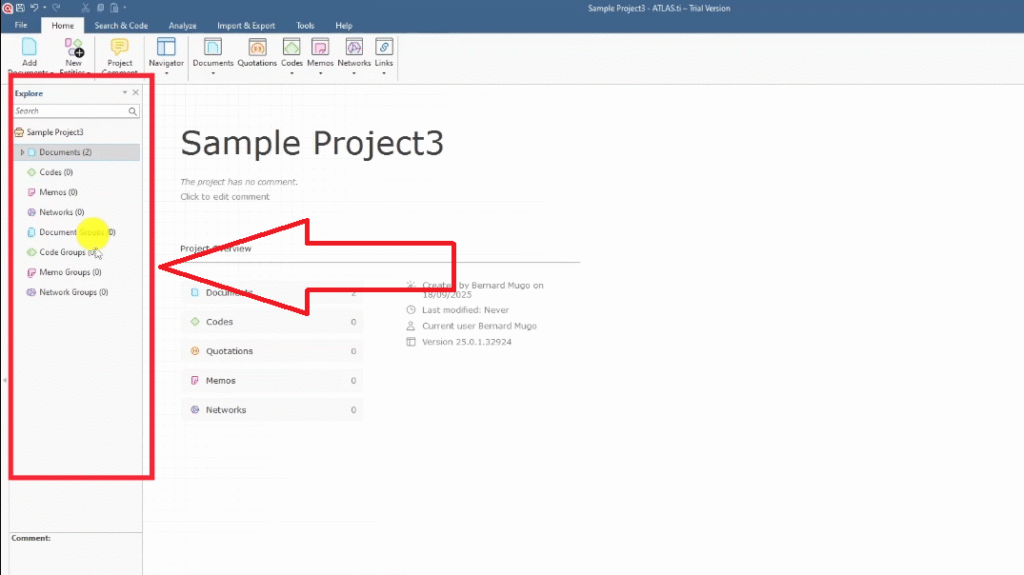1024x575 pixels.
Task: Open the Memos manager icon
Action: click(x=320, y=48)
